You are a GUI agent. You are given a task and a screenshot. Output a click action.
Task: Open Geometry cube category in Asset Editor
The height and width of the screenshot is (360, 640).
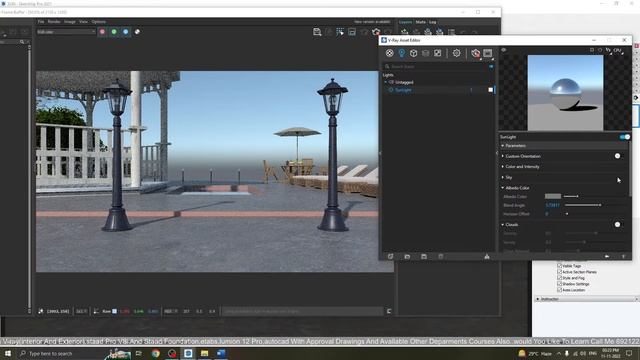pos(413,53)
